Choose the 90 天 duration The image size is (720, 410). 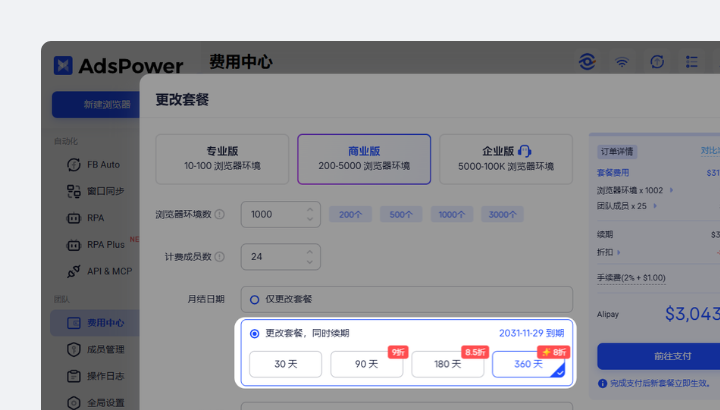tap(366, 364)
